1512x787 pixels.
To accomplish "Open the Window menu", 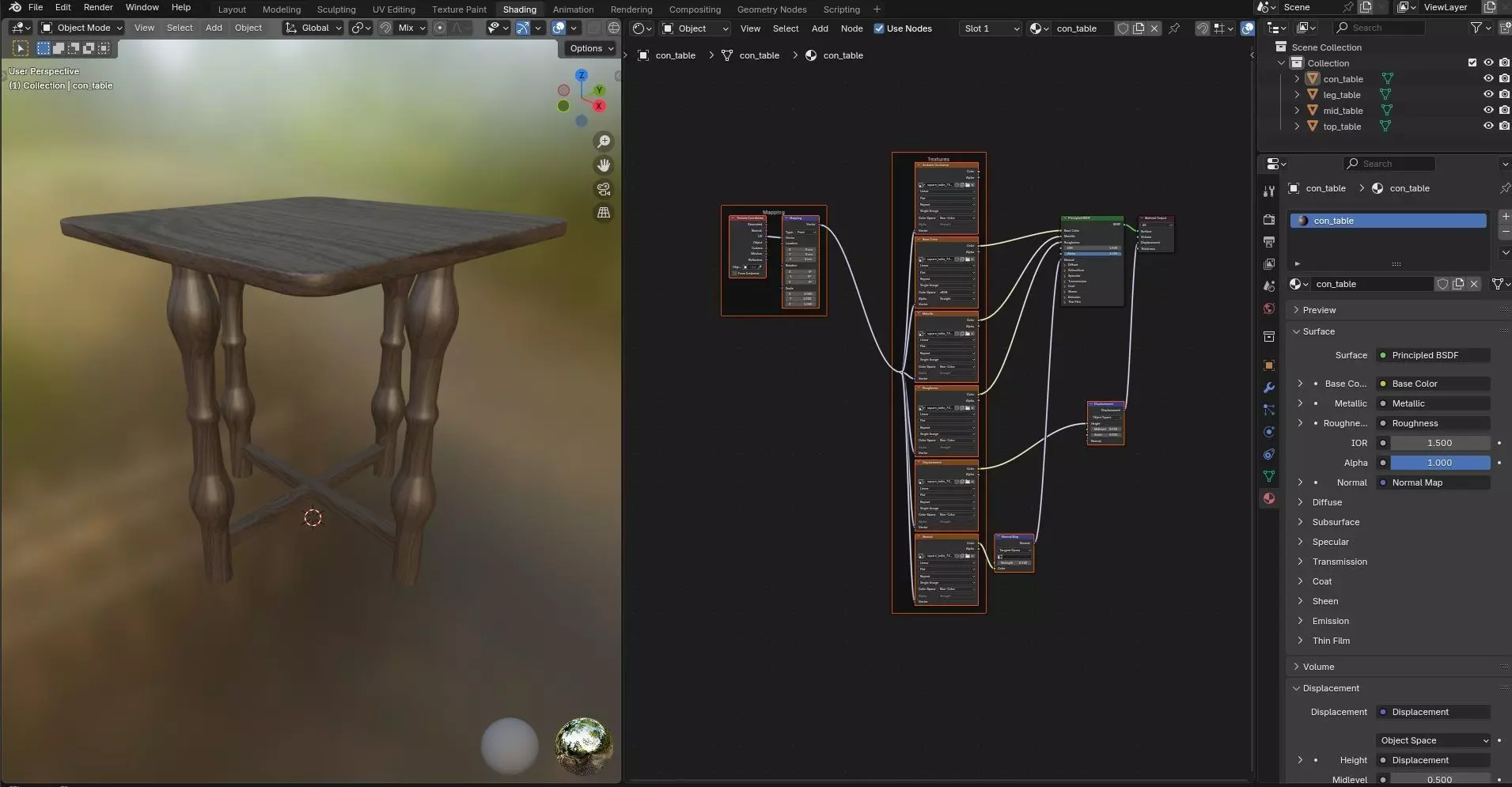I will pyautogui.click(x=142, y=7).
